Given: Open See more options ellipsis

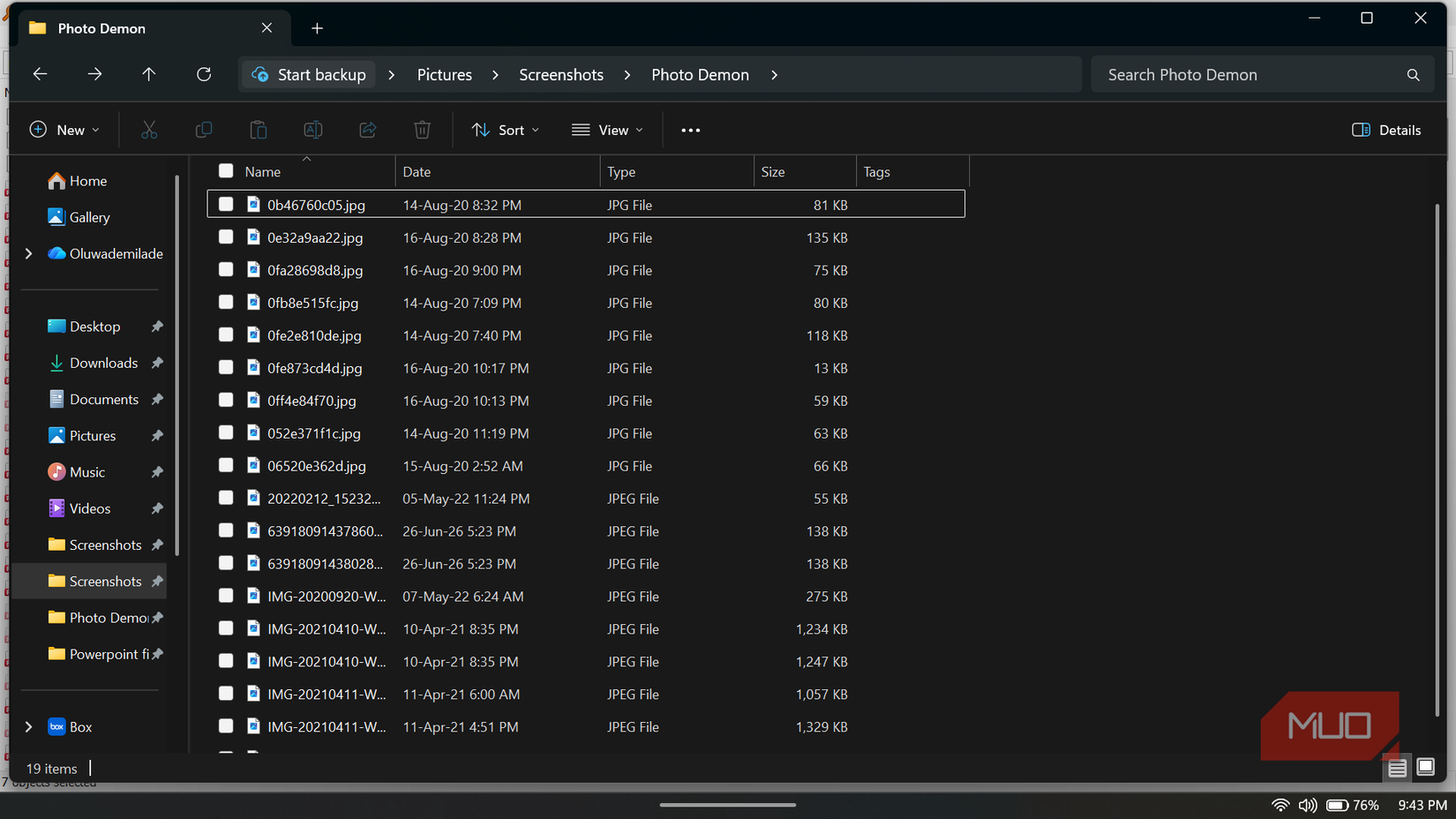Looking at the screenshot, I should click(x=691, y=130).
